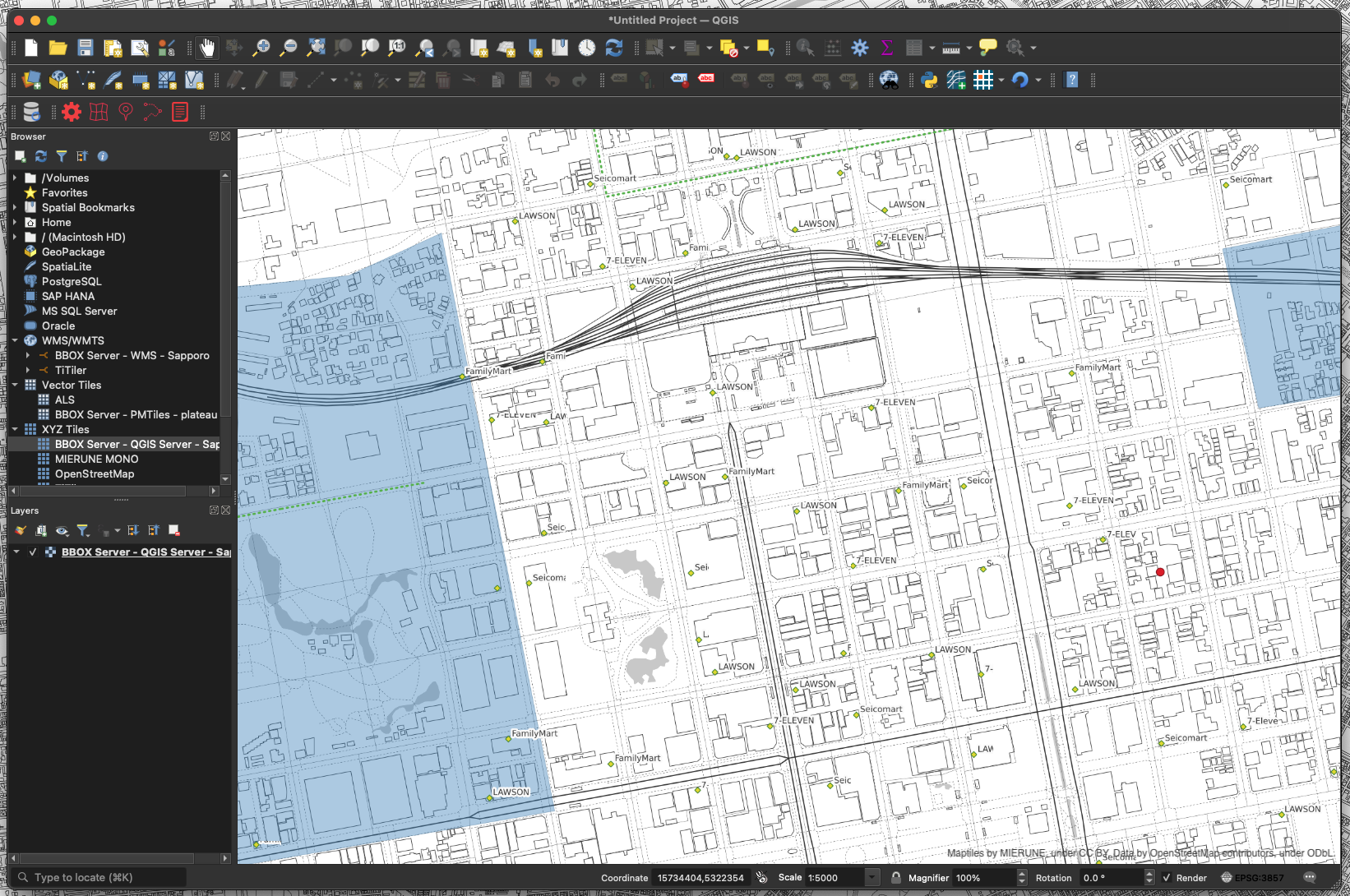The image size is (1350, 896).
Task: Click the EPSG:3857 CRS button
Action: (x=1253, y=878)
